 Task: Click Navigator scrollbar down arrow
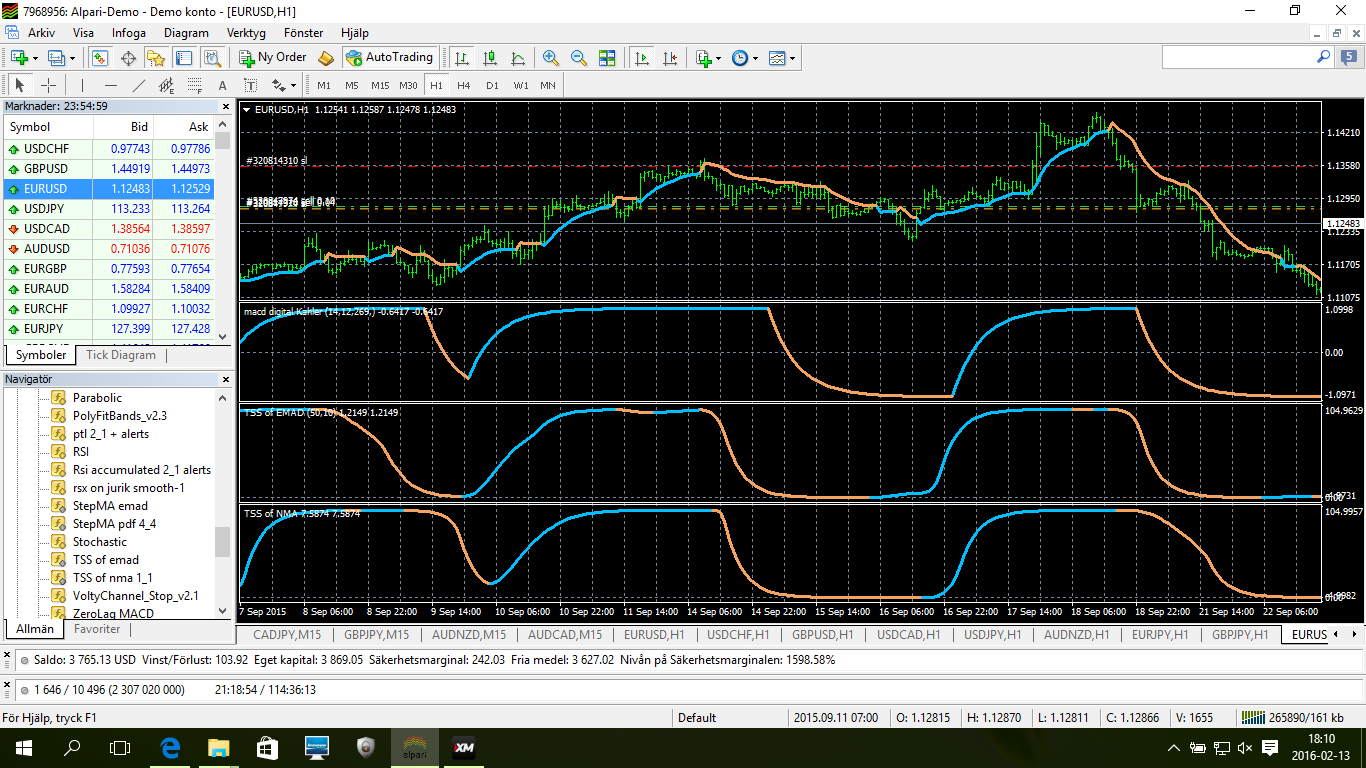coord(222,610)
